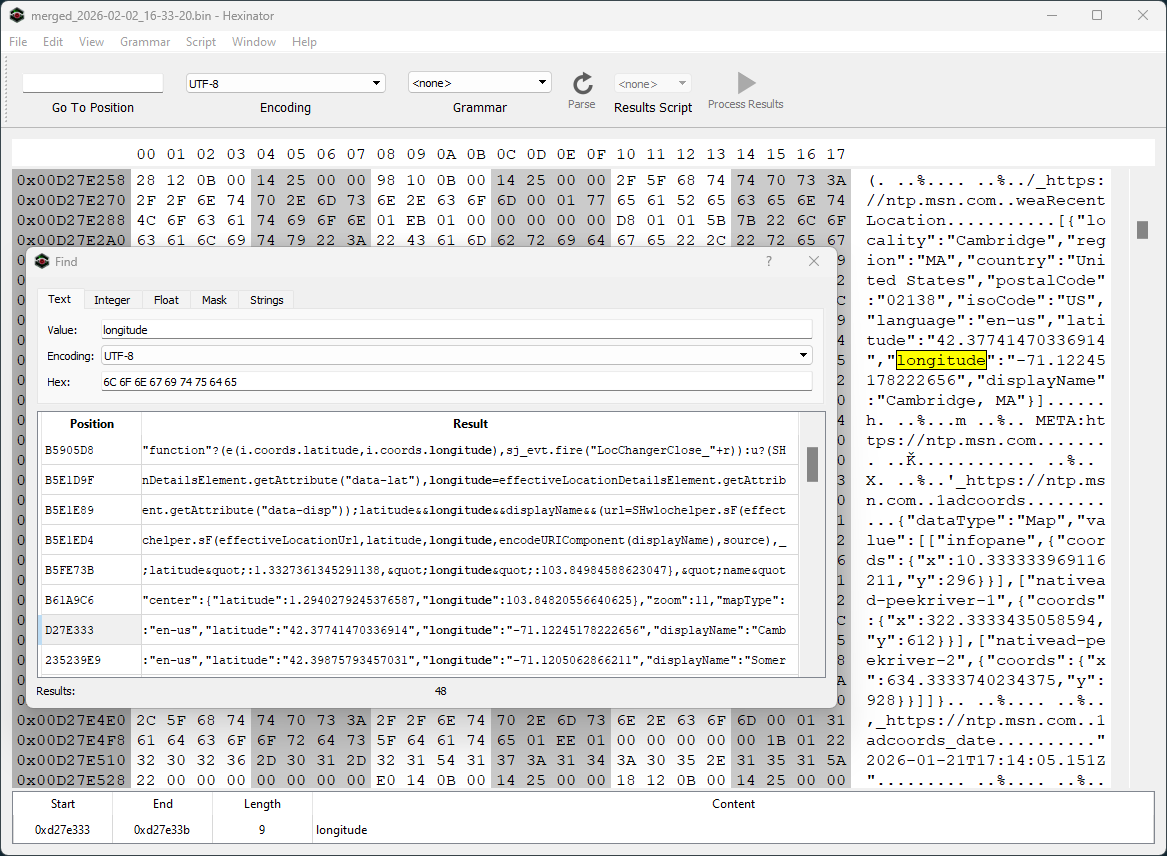Select result row at position B61A9C6

pos(419,600)
